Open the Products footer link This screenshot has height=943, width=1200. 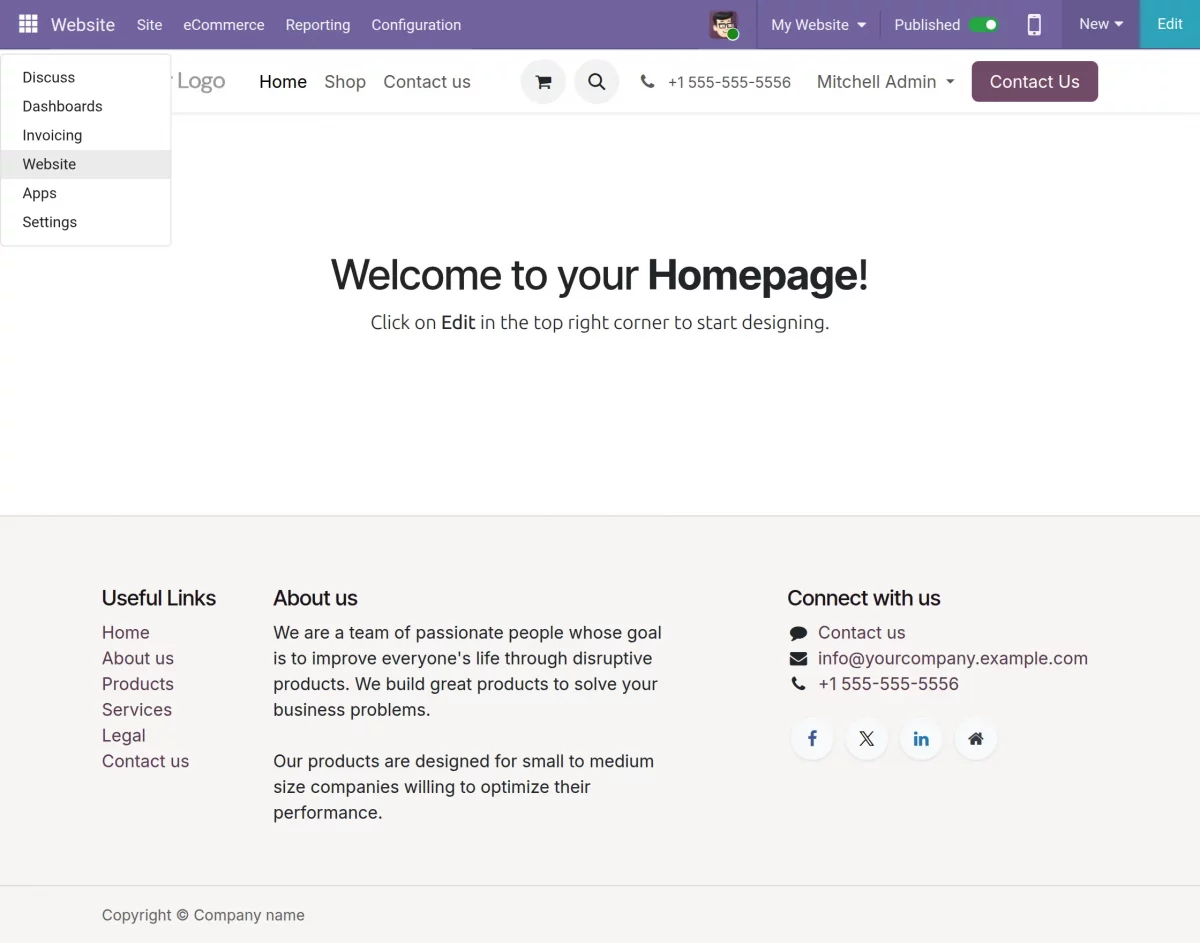point(138,684)
